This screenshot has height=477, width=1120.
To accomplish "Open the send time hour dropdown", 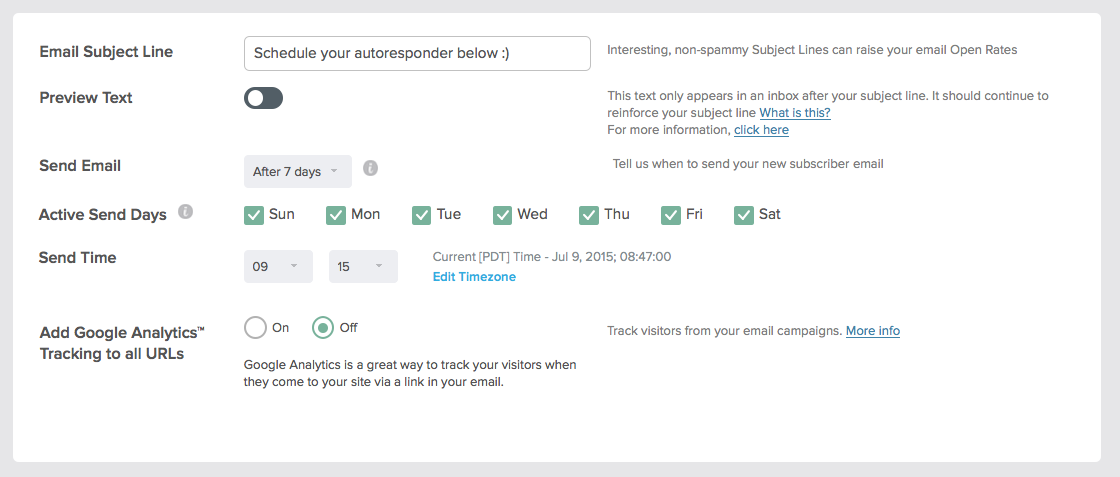I will pos(277,267).
